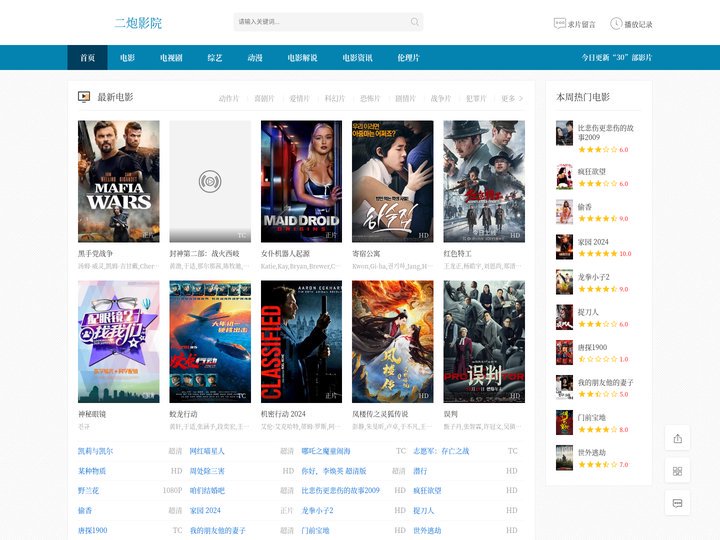The height and width of the screenshot is (540, 720).
Task: Open the 电视剧 nav tab
Action: click(171, 57)
